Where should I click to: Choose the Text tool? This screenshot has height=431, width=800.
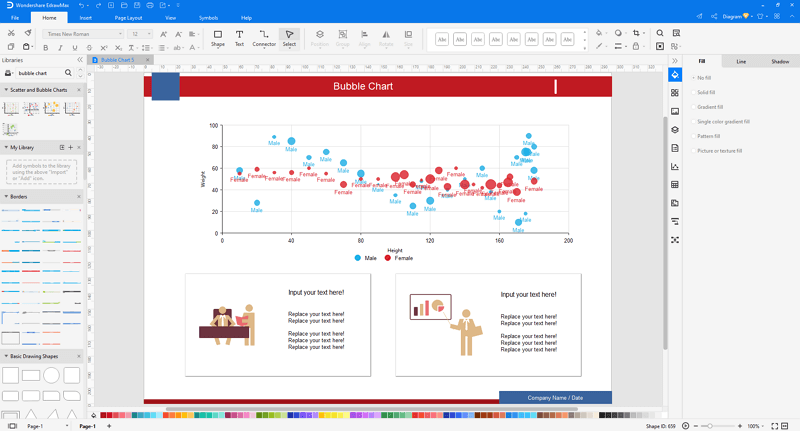239,38
